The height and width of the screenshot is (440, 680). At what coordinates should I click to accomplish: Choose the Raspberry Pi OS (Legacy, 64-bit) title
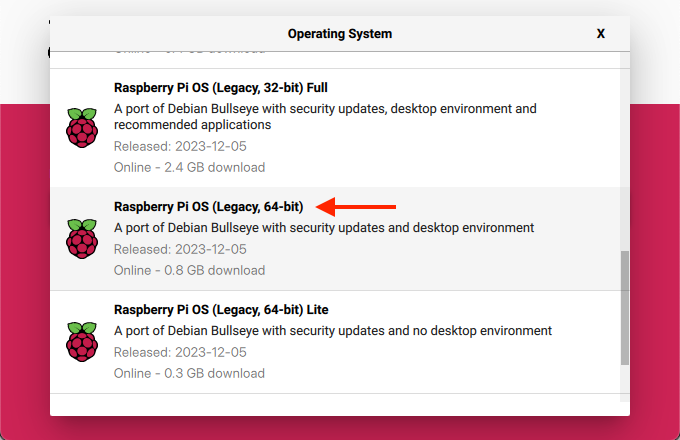(x=209, y=207)
